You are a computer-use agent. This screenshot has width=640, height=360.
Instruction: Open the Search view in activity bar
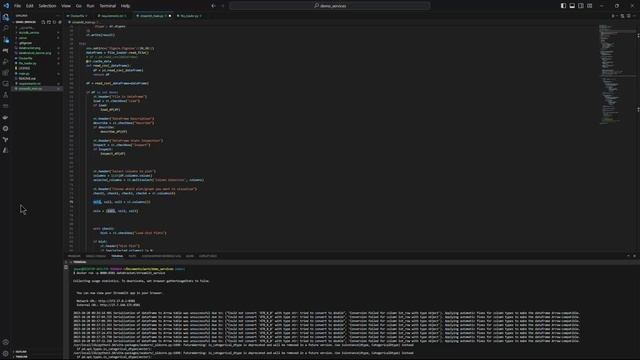6,29
